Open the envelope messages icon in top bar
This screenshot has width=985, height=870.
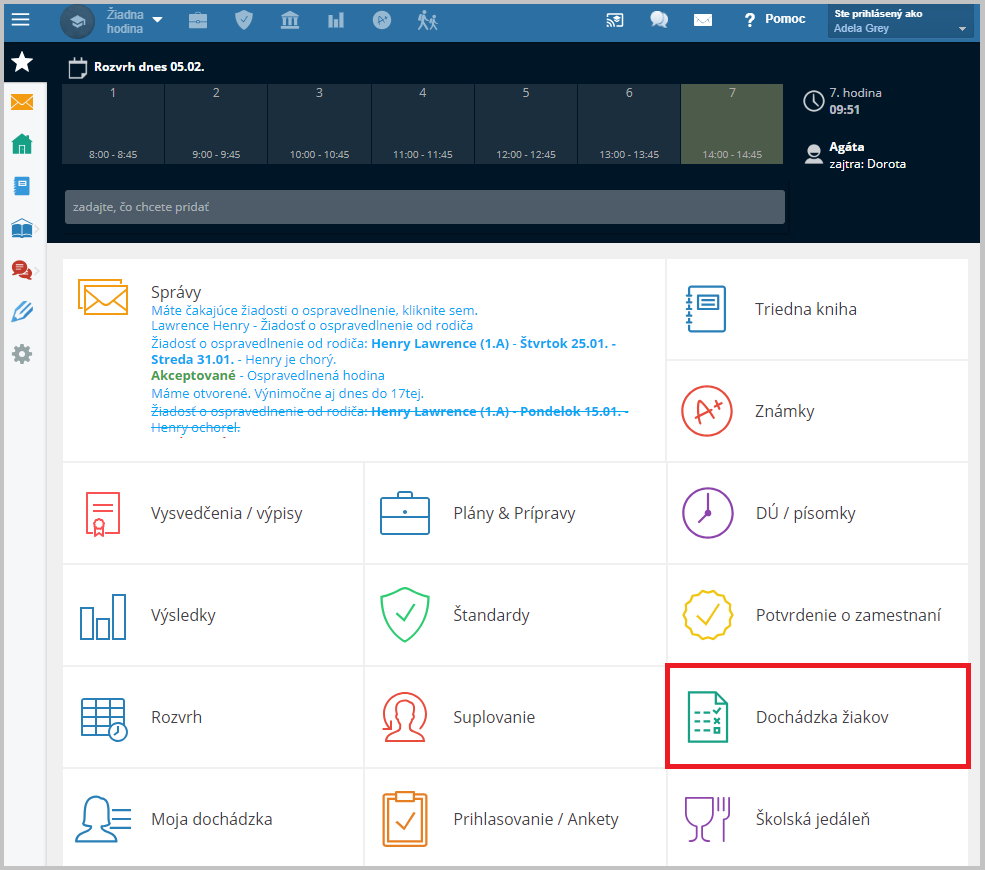pos(703,21)
